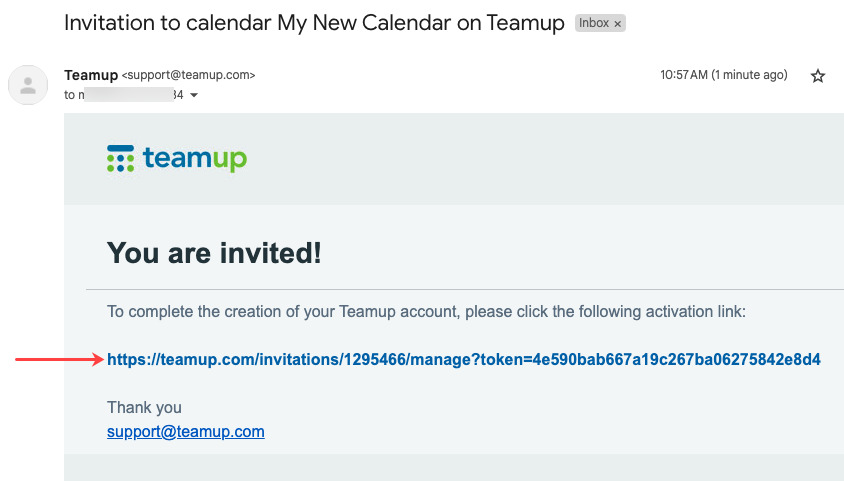Click the account creation instruction sentence
This screenshot has height=481, width=844.
point(427,312)
